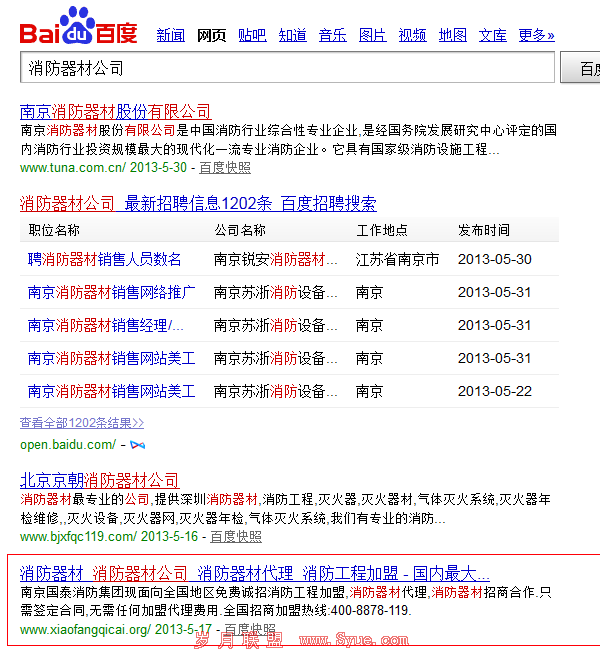The image size is (600, 650).
Task: Switch to the 贴吧 tab
Action: [252, 35]
